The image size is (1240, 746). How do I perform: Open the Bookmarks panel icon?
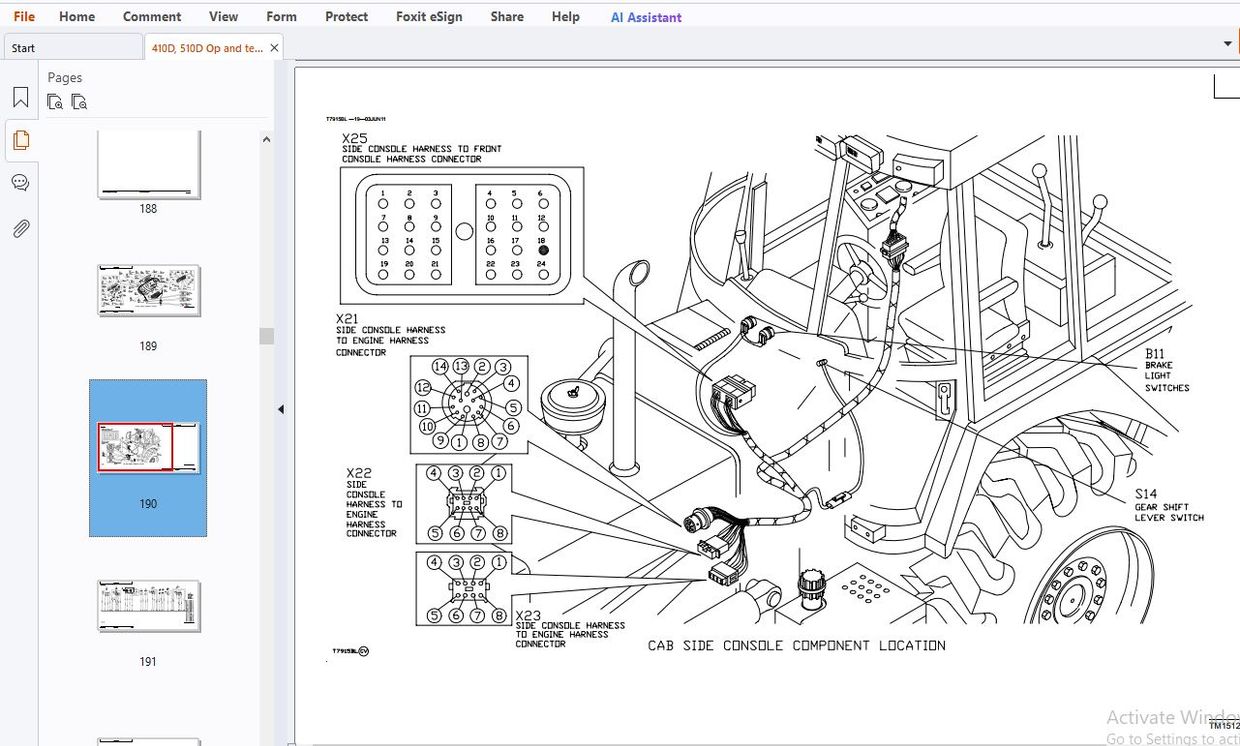coord(20,97)
